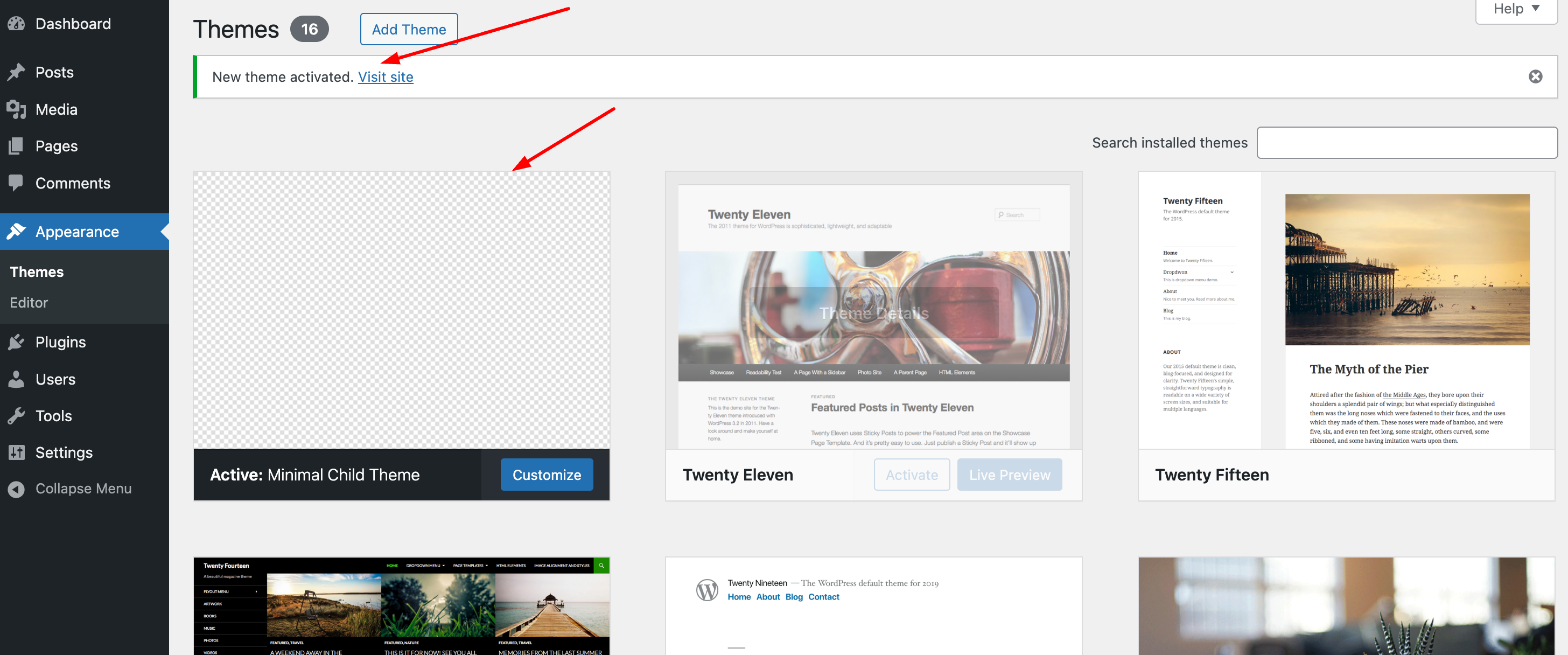The image size is (1568, 655).
Task: Activate the Twenty Eleven theme
Action: (x=911, y=475)
